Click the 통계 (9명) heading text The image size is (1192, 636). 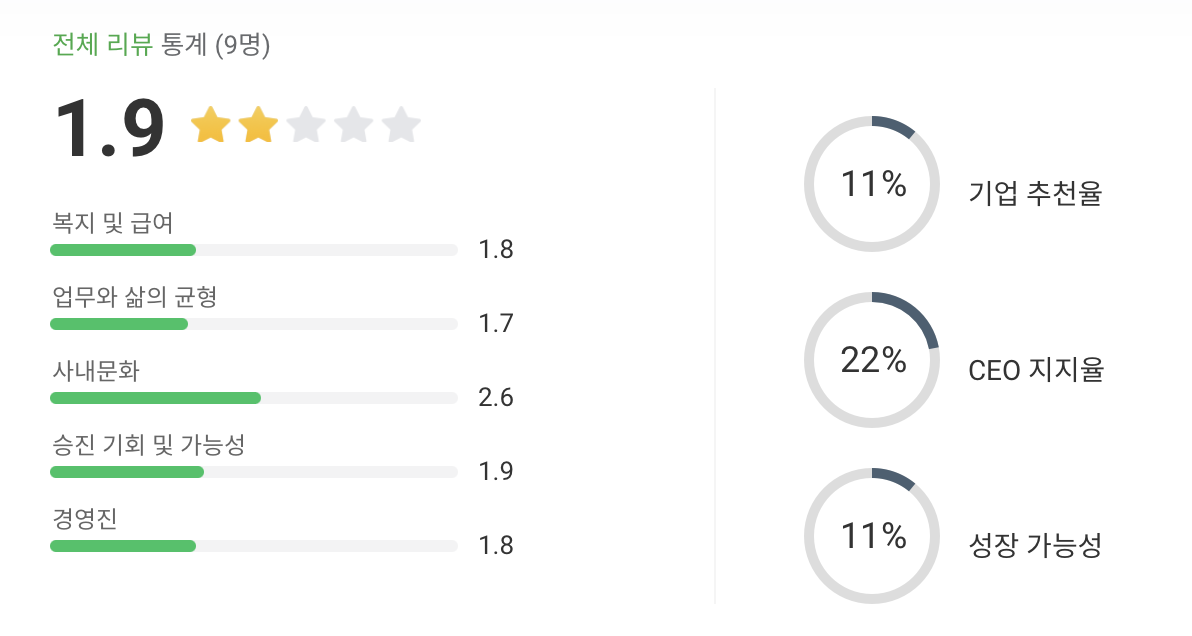click(x=216, y=45)
